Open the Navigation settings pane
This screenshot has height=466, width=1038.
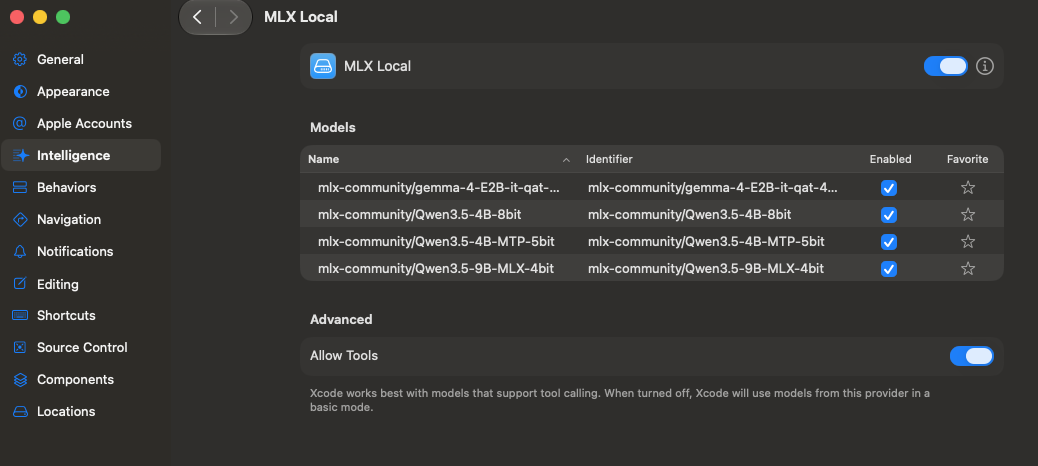click(x=81, y=219)
